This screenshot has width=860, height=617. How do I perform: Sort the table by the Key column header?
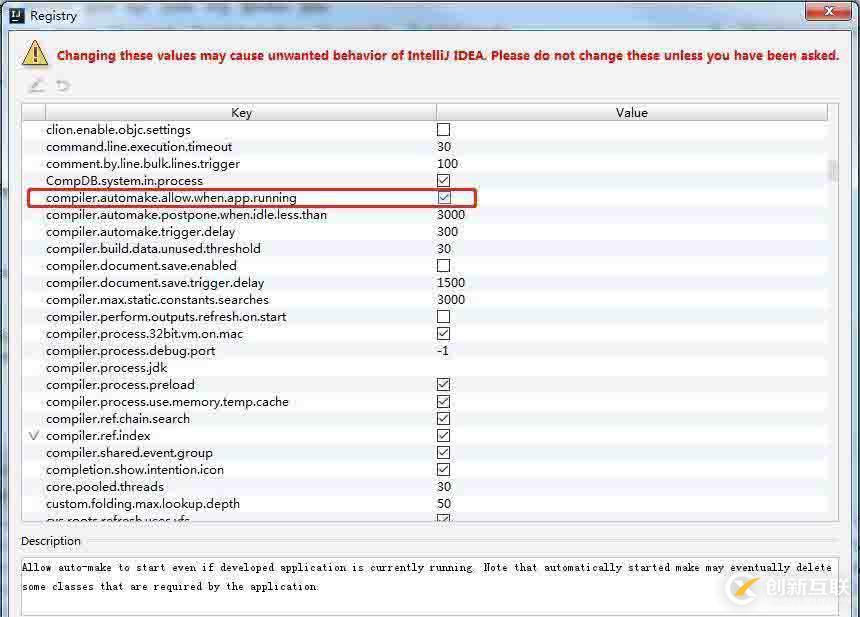pyautogui.click(x=241, y=112)
